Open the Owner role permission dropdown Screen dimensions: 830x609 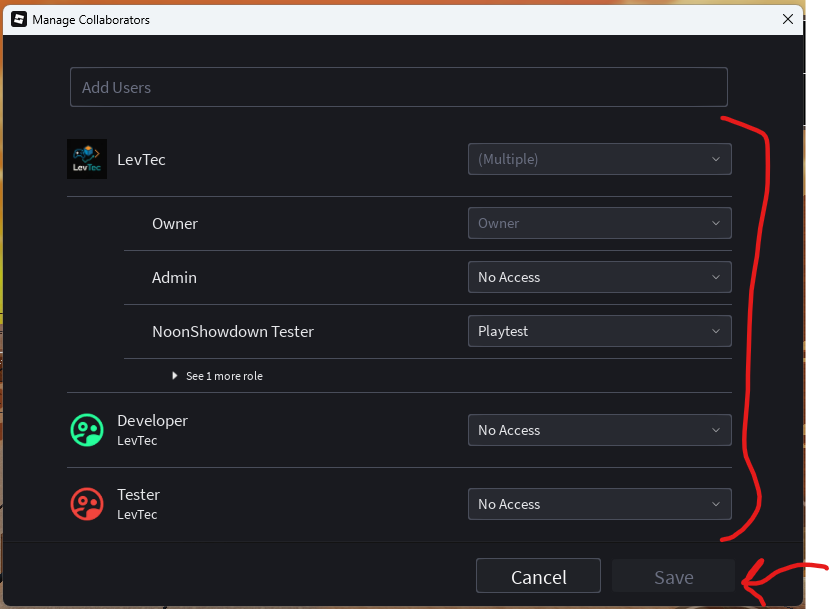tap(600, 223)
